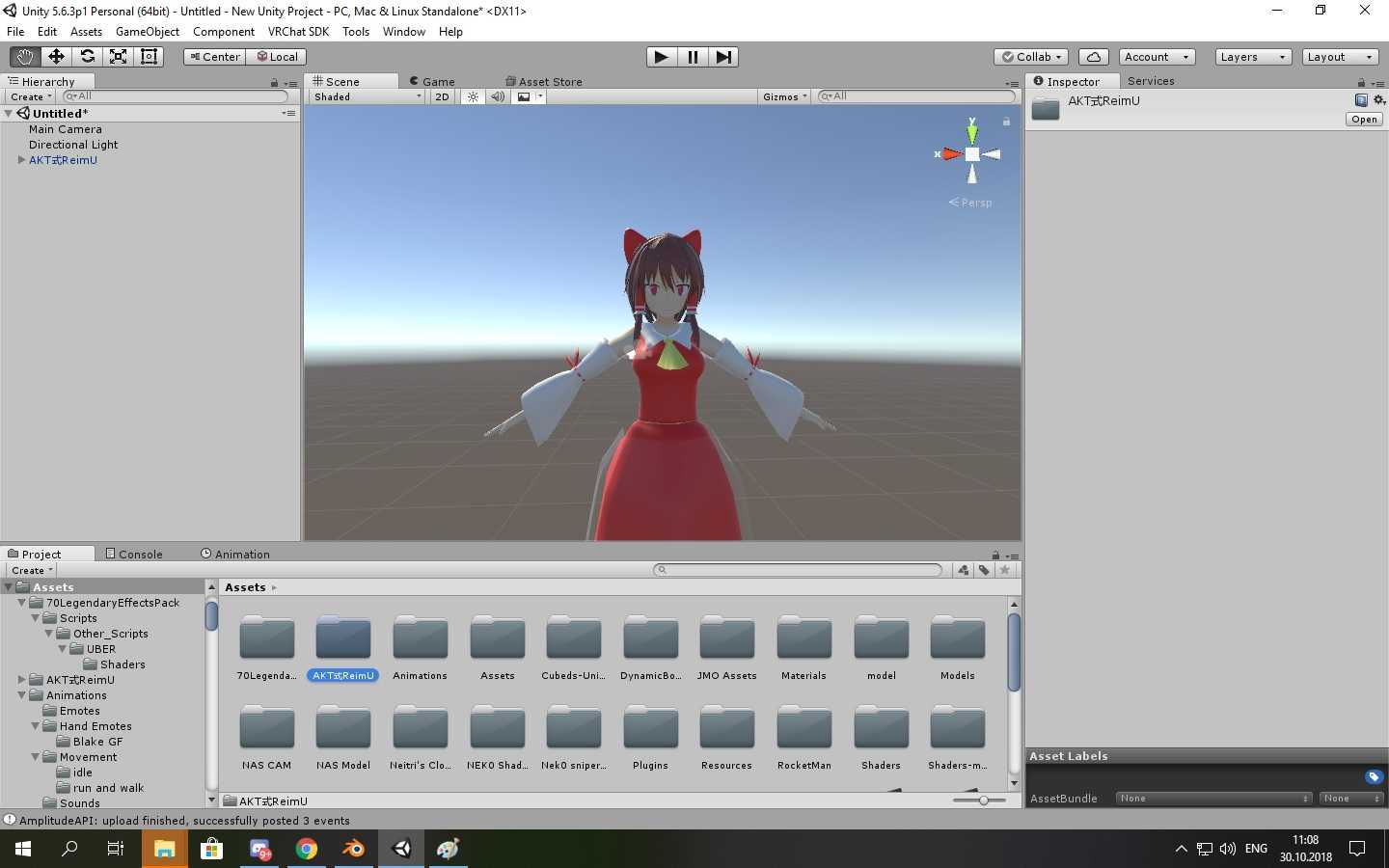The image size is (1389, 868).
Task: Click the Open button in Inspector
Action: pos(1364,120)
